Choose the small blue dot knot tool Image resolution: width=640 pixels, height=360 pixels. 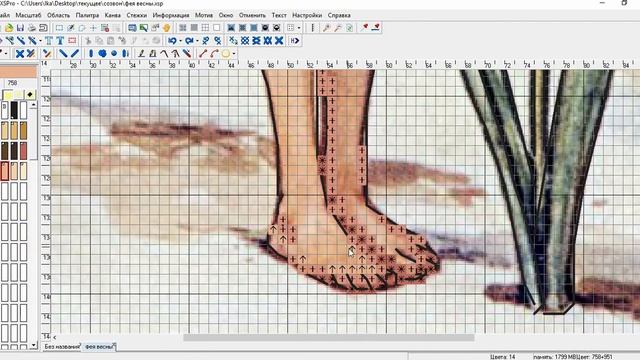(x=114, y=53)
